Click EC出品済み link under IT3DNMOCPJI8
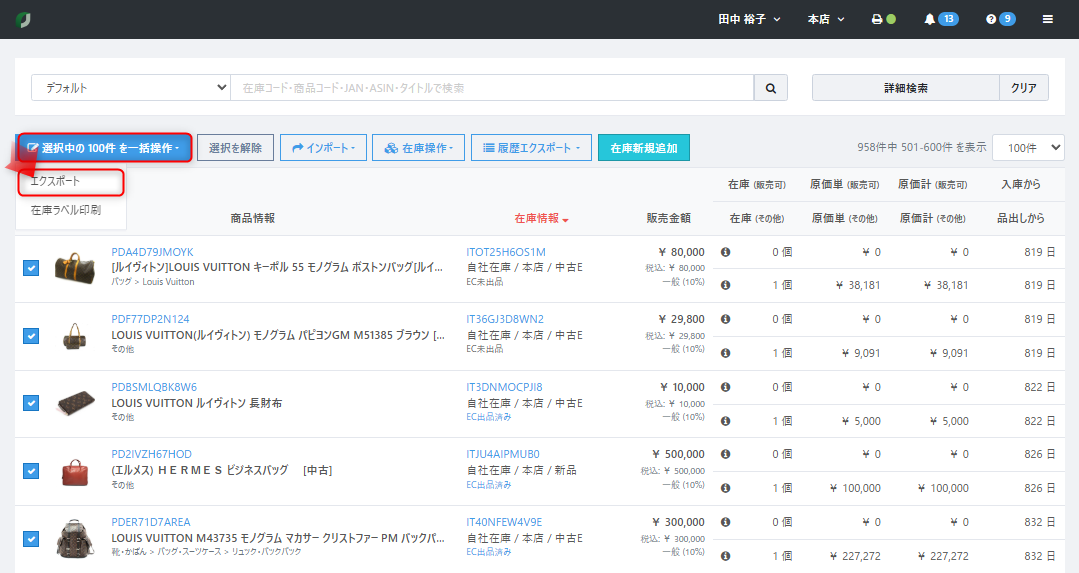Screen dimensions: 1079x573 click(x=489, y=417)
